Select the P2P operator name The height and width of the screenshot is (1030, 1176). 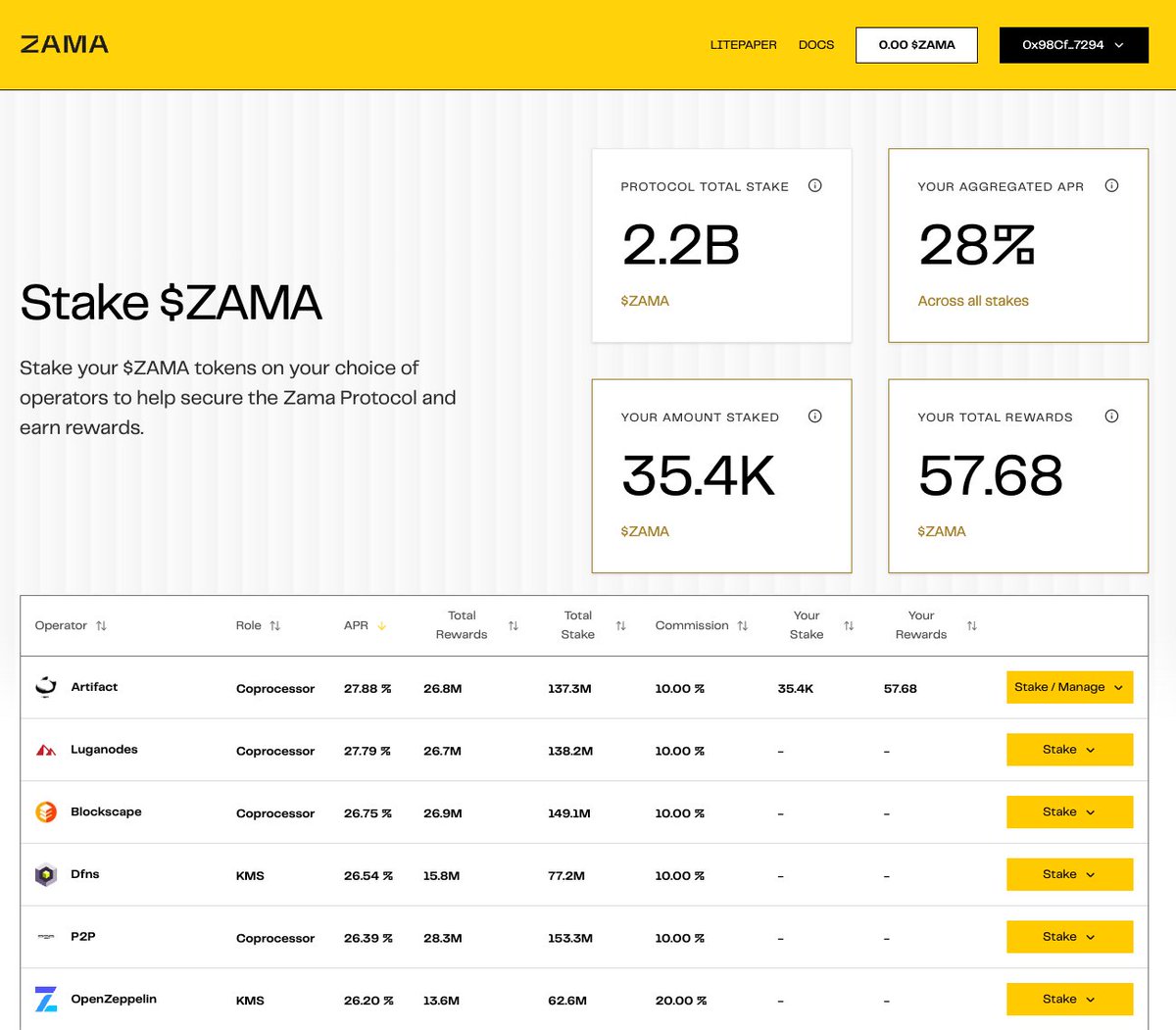[83, 937]
